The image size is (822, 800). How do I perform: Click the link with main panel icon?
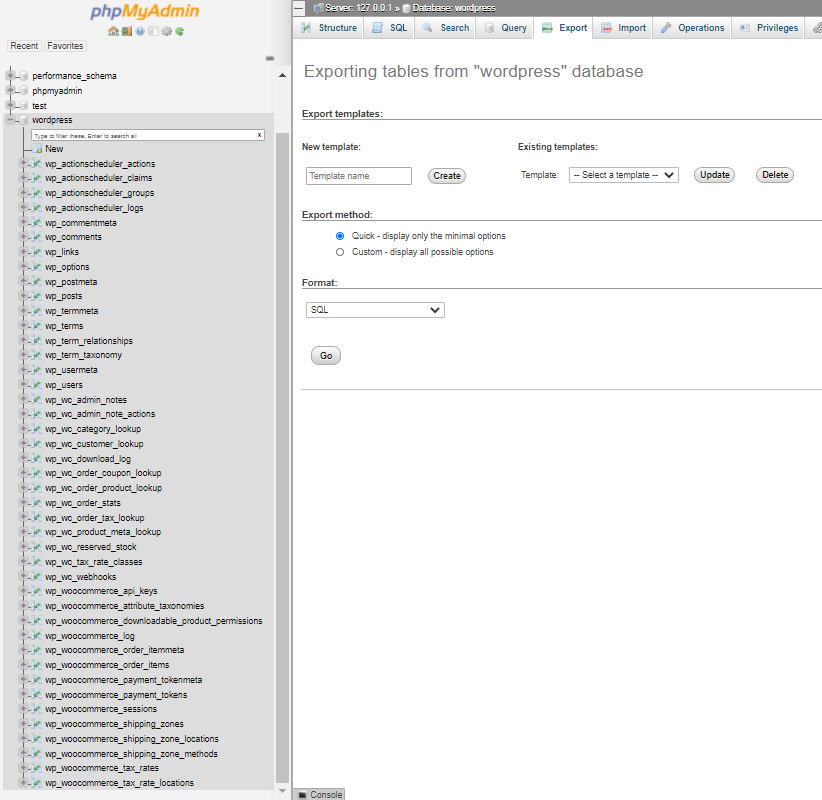coord(270,58)
